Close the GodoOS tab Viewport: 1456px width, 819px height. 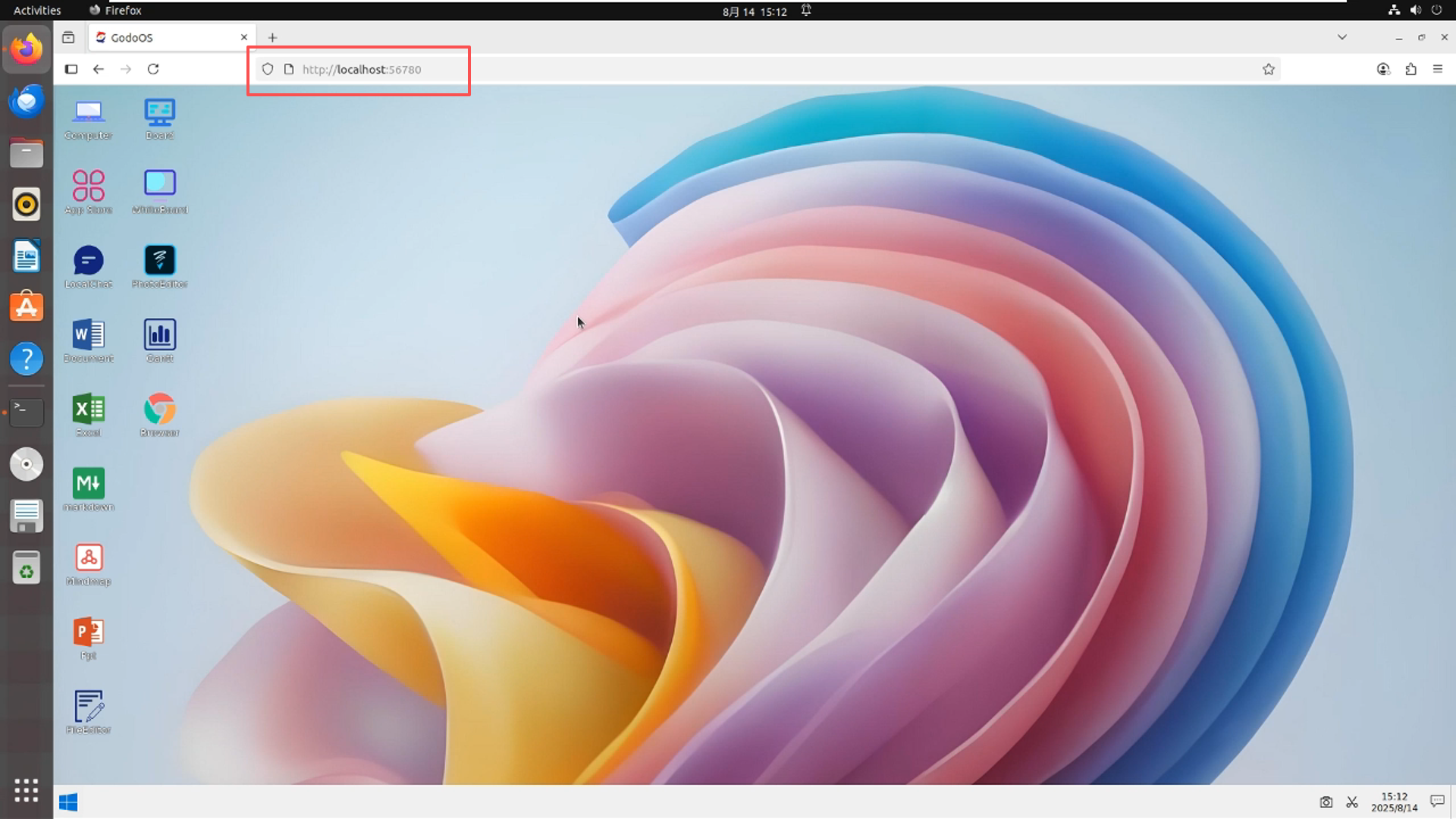pyautogui.click(x=244, y=37)
